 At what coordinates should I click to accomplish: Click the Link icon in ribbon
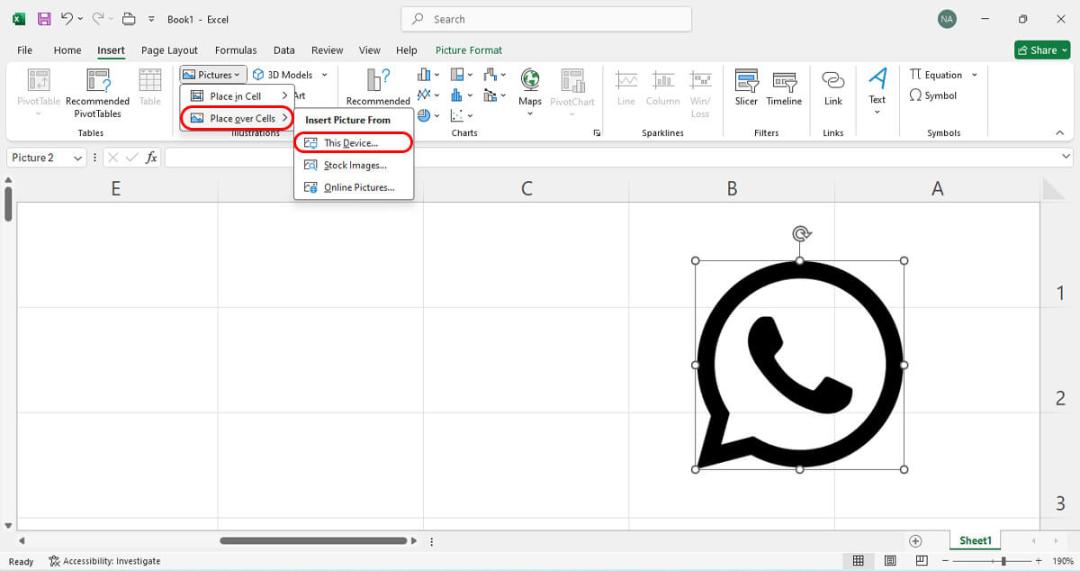point(833,88)
